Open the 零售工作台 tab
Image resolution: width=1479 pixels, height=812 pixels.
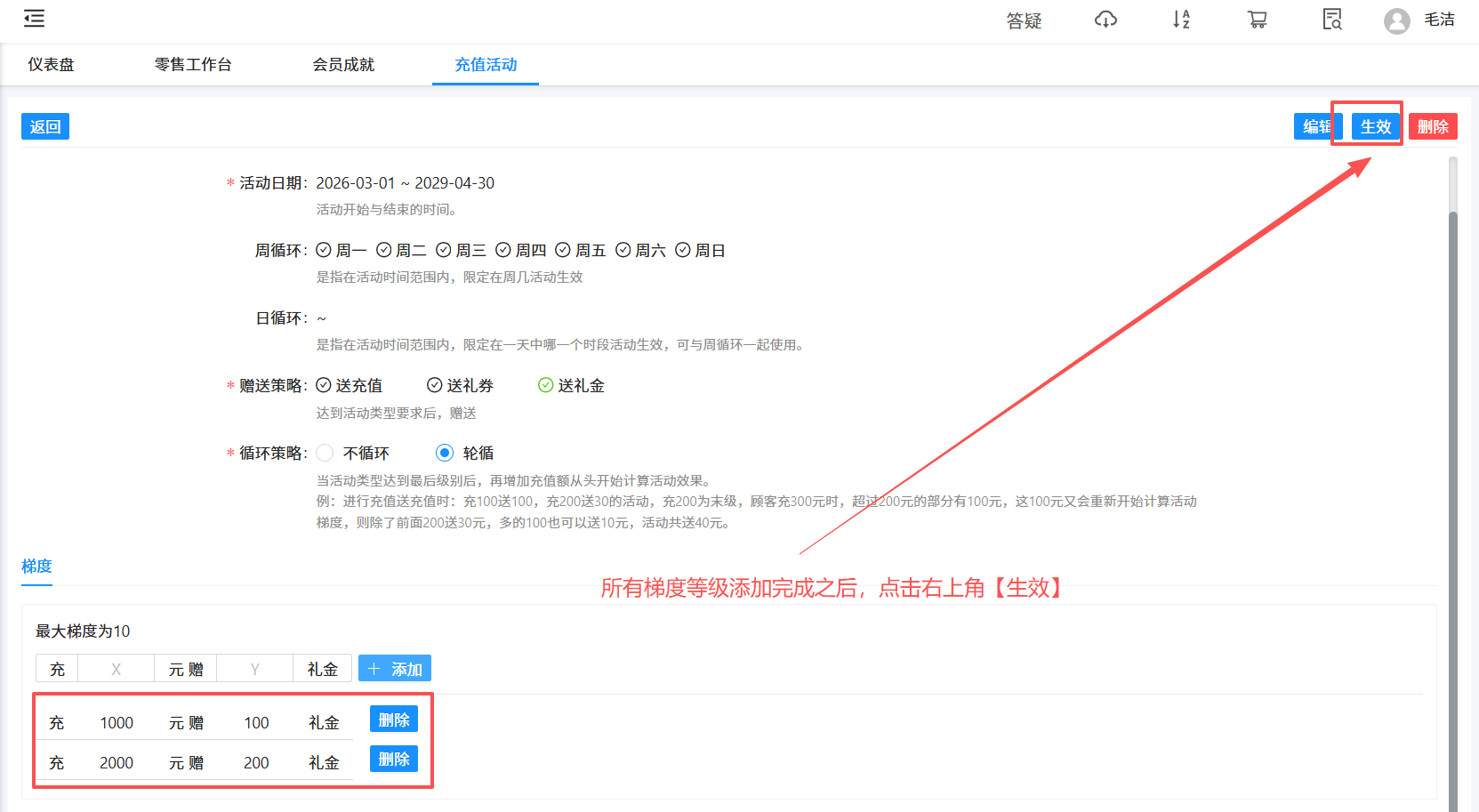(x=194, y=64)
